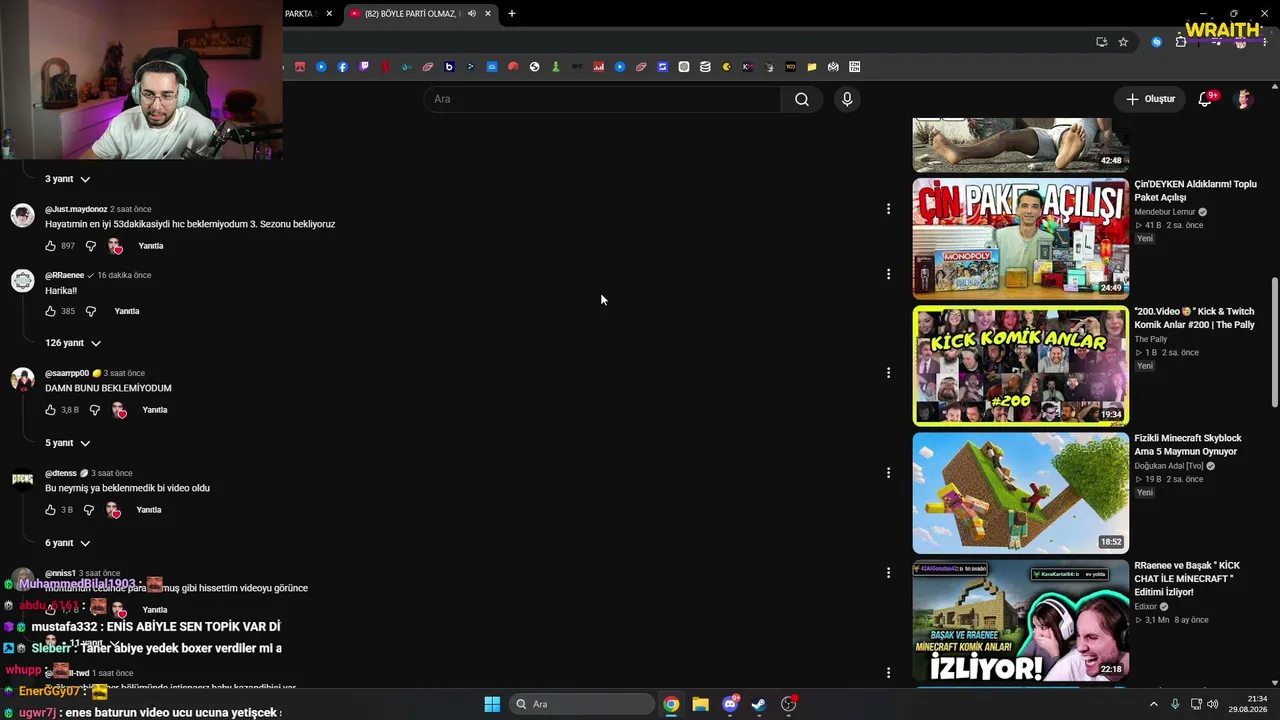Dislike the Just.maydonoz comment

(91, 246)
